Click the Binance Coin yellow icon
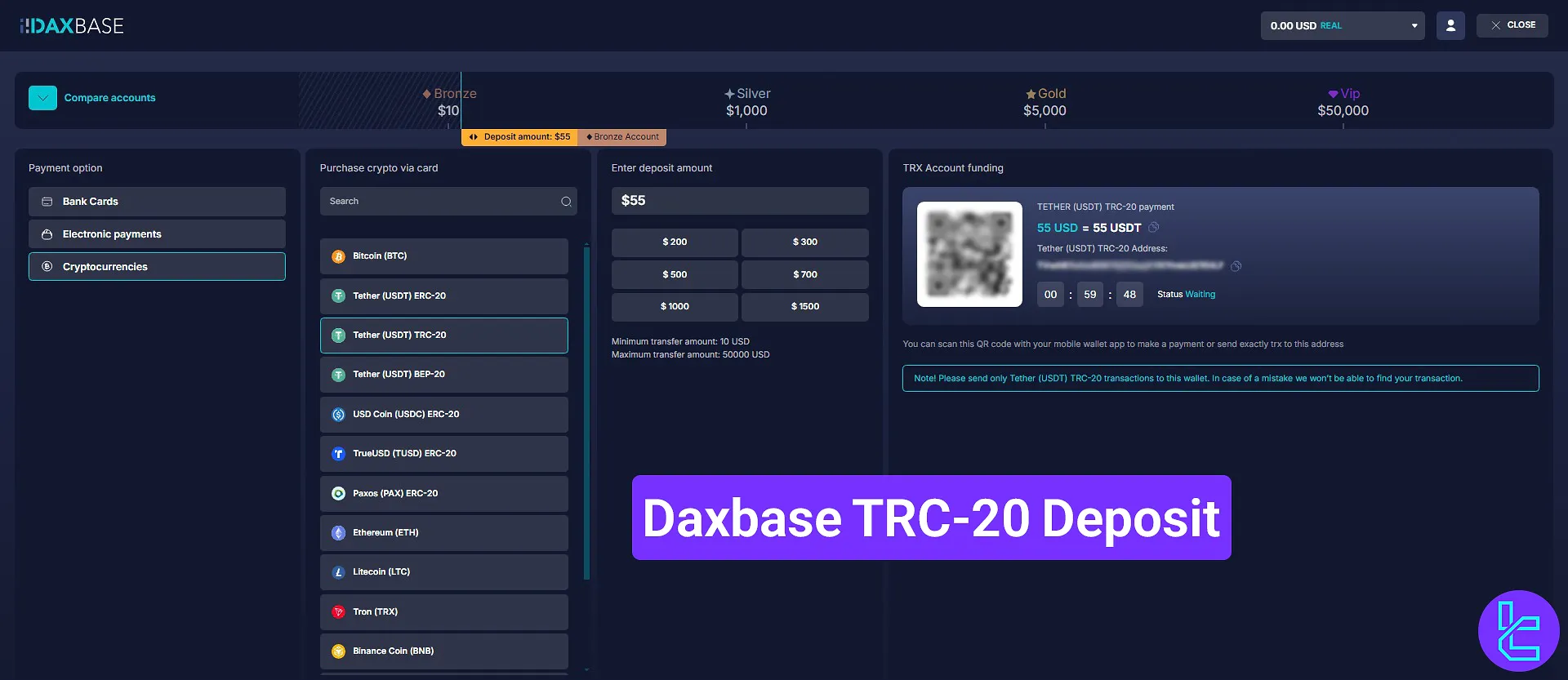The height and width of the screenshot is (680, 1568). 338,651
